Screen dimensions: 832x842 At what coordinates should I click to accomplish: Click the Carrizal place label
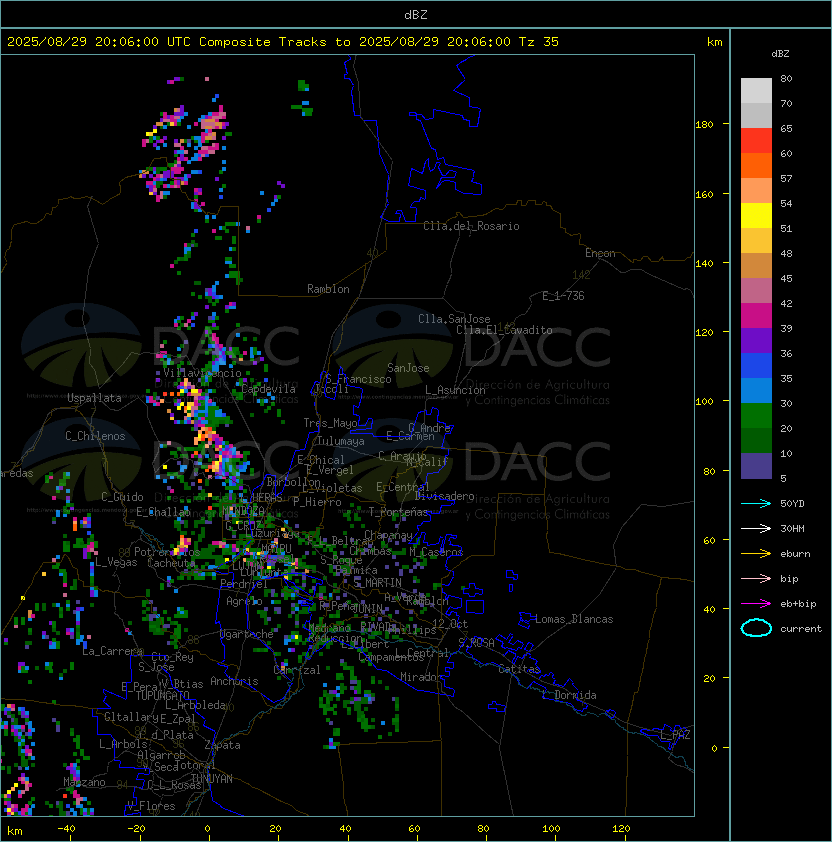(x=297, y=670)
